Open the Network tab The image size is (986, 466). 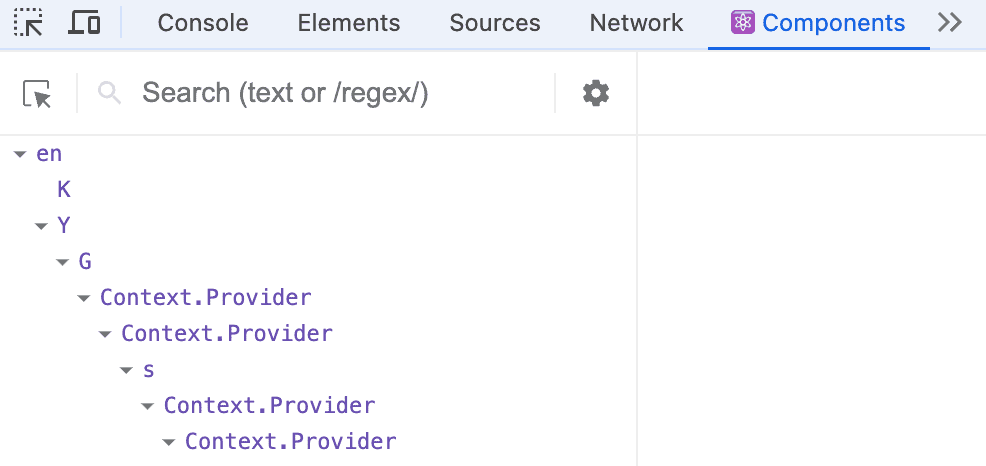point(636,23)
